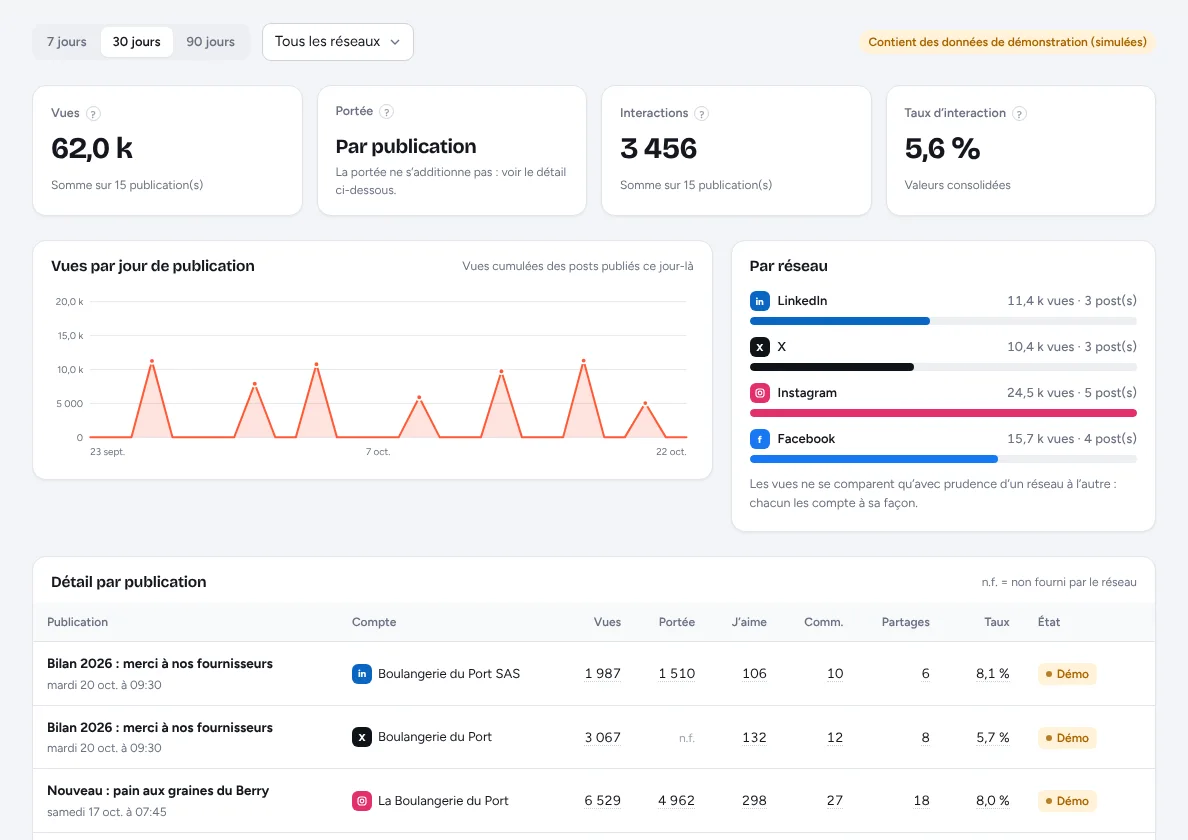Click the LinkedIn icon in Par réseau
Image resolution: width=1188 pixels, height=840 pixels.
click(759, 301)
